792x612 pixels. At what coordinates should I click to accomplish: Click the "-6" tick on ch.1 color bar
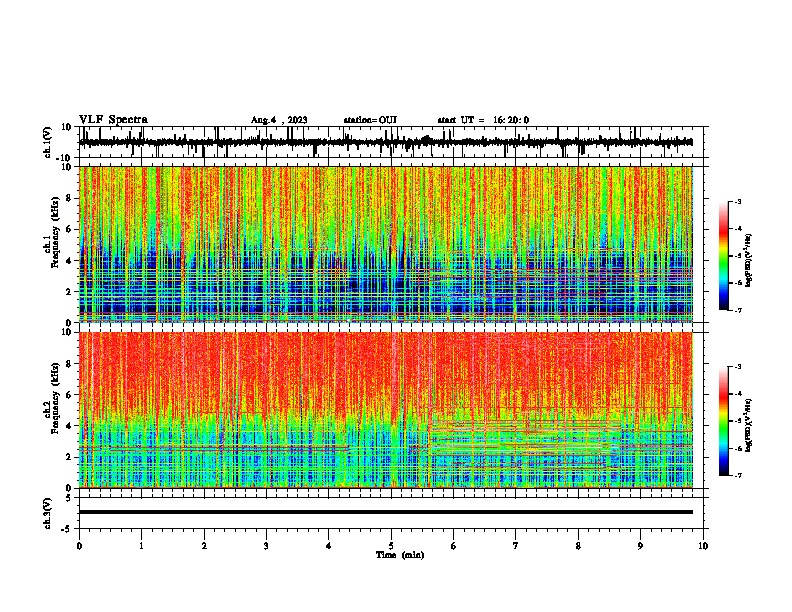[x=737, y=283]
